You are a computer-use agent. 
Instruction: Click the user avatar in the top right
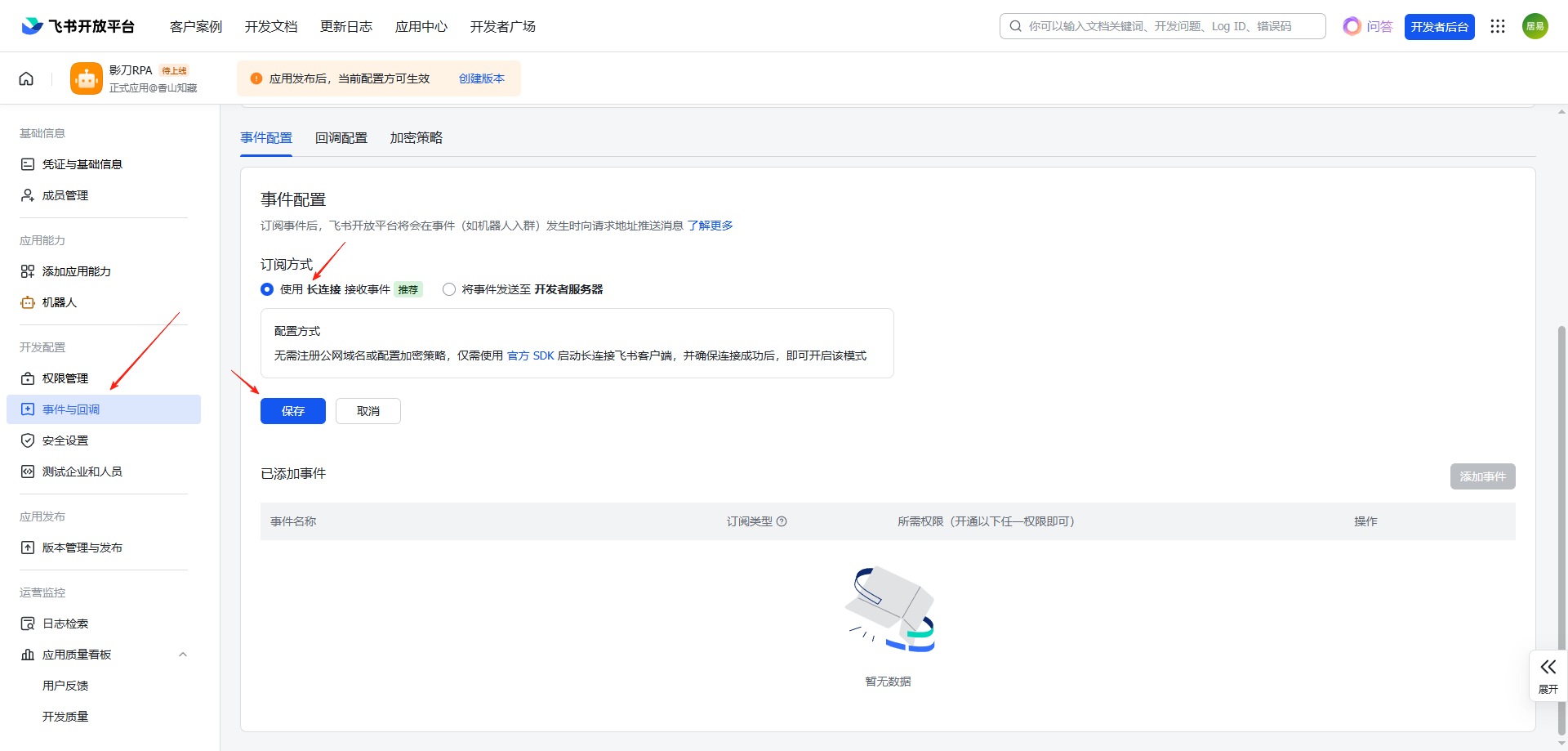point(1535,26)
